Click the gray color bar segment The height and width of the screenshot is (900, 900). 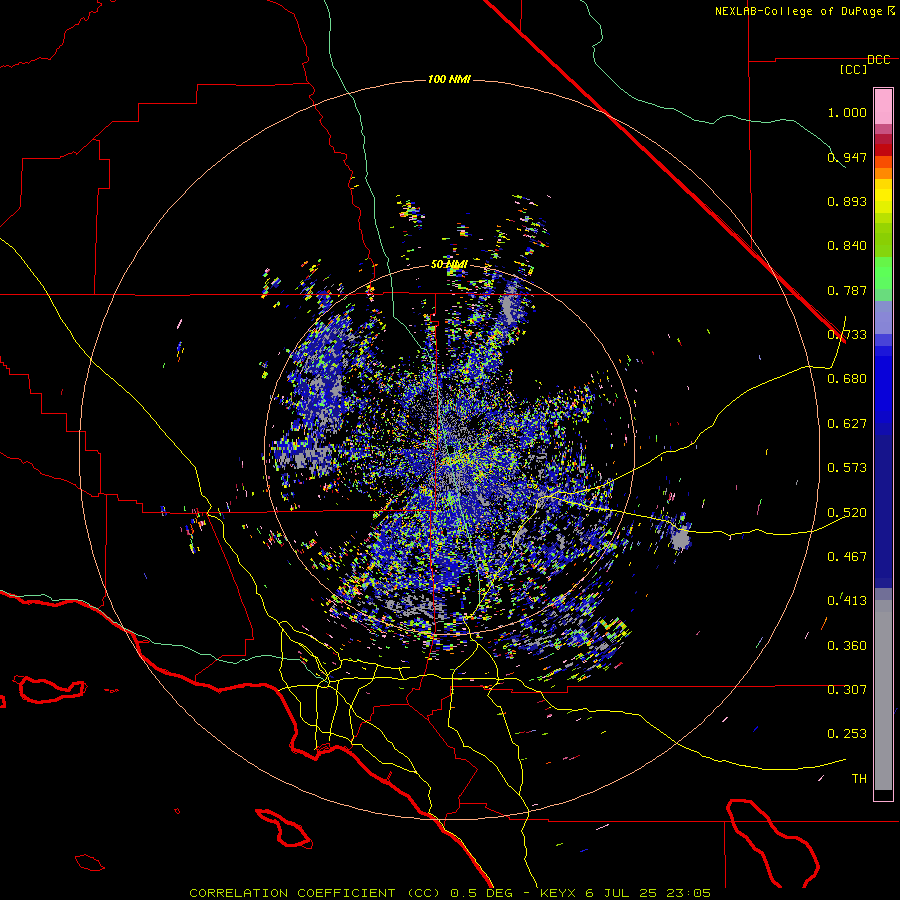point(883,695)
